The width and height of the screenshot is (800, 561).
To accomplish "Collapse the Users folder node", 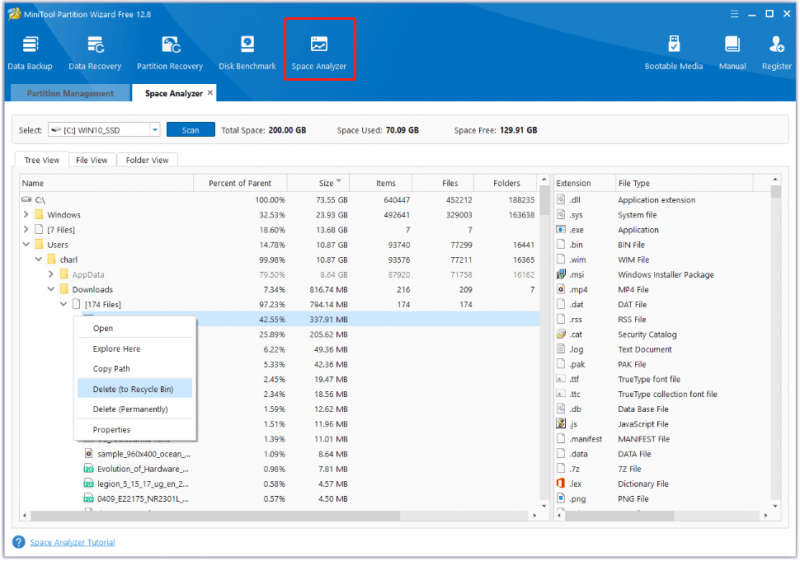I will 26,244.
